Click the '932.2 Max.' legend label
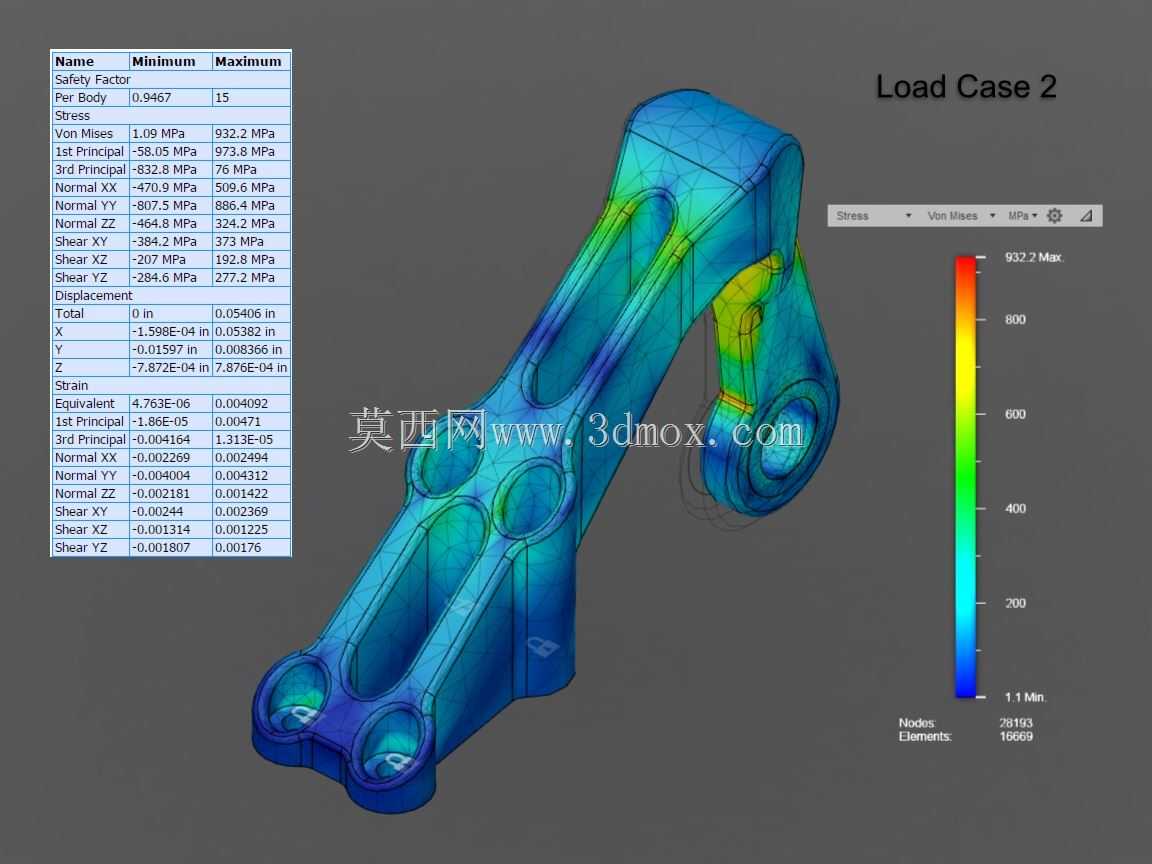The image size is (1152, 864). [x=1034, y=257]
